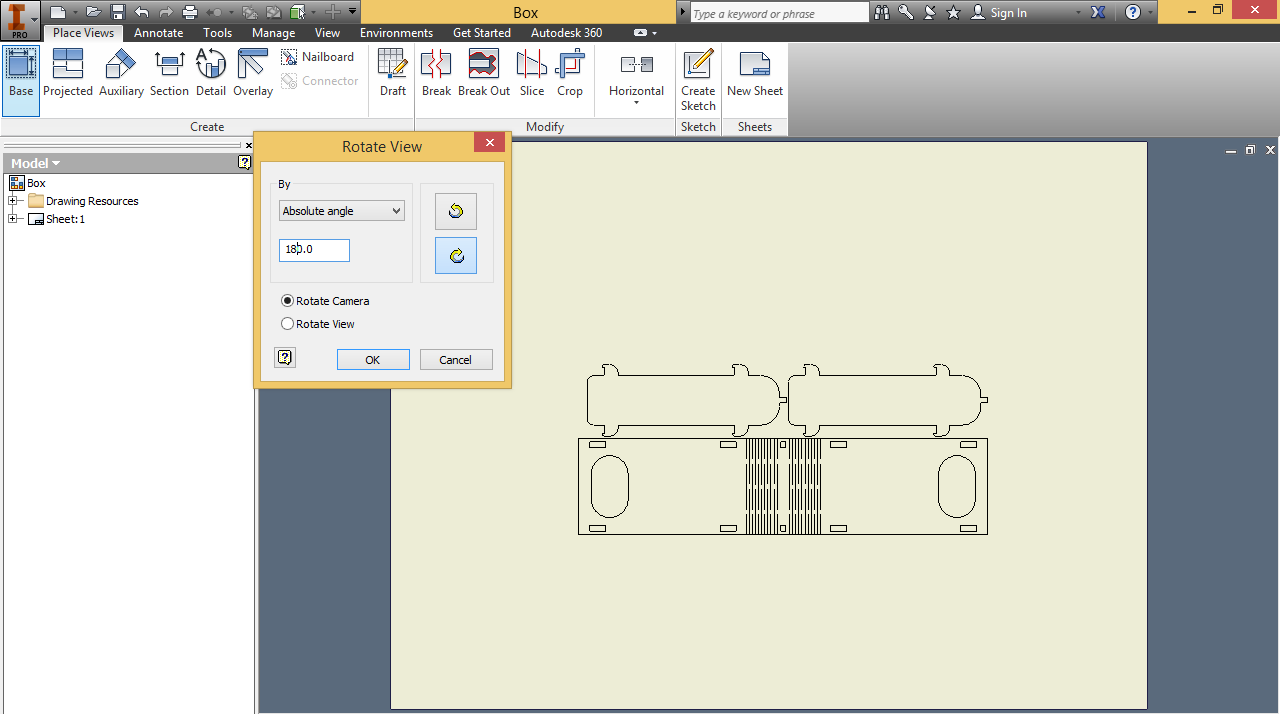The image size is (1280, 714).
Task: Activate the Detail view tool
Action: 210,75
